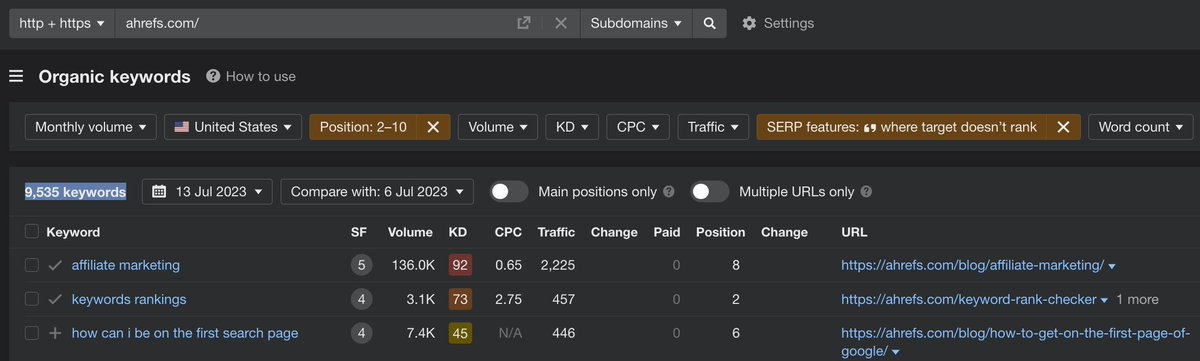The width and height of the screenshot is (1200, 361).
Task: Sort by the SF column header
Action: click(x=359, y=232)
